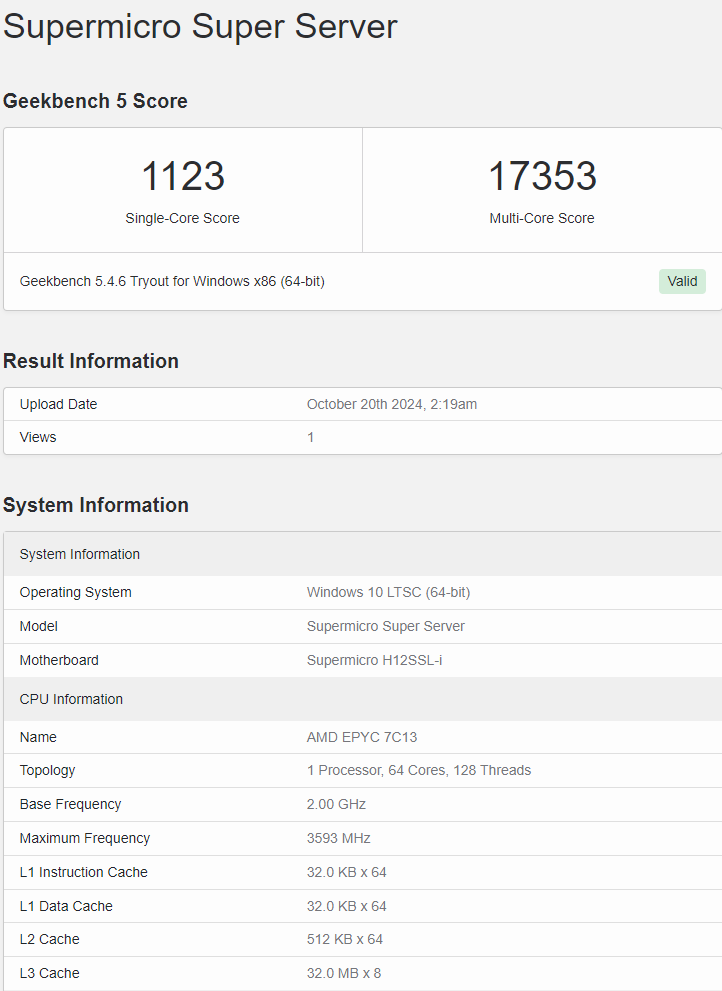Click the CPU Information table header
This screenshot has width=722, height=991.
363,699
